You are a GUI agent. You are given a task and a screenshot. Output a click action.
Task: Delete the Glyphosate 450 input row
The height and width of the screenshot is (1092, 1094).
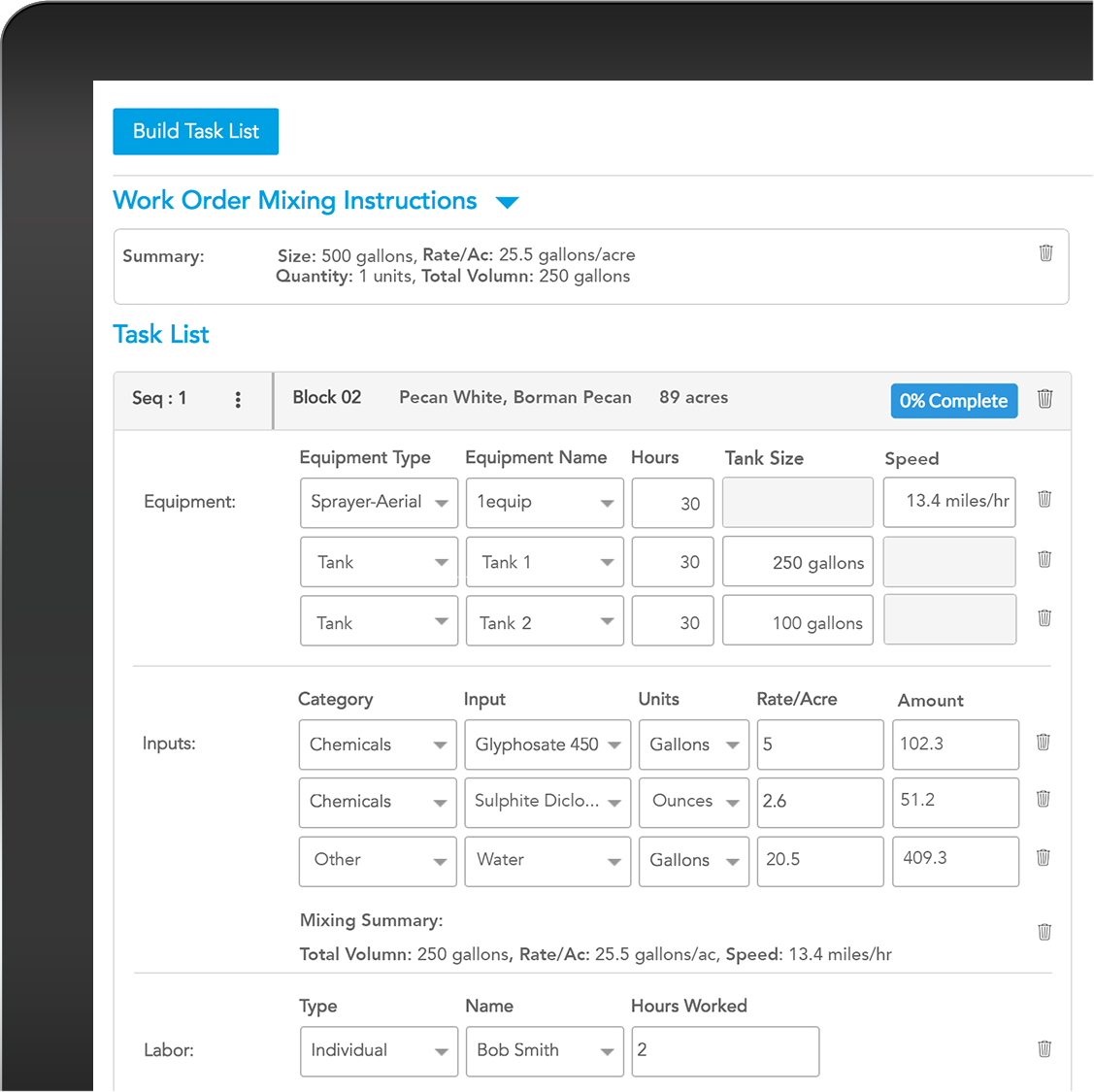[x=1044, y=742]
